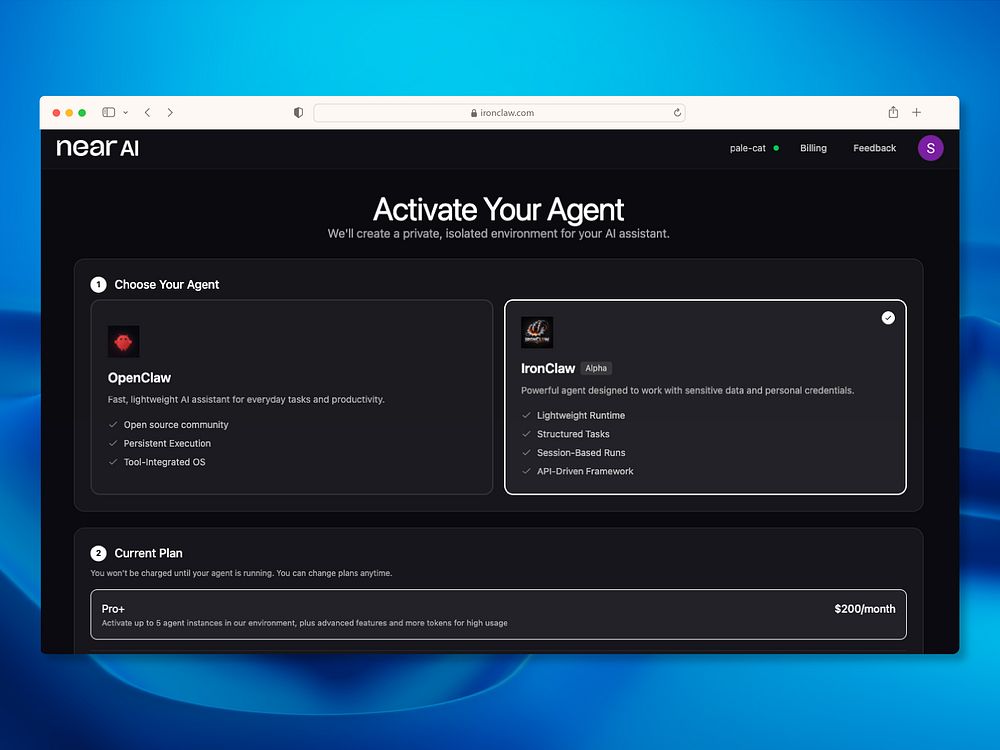
Task: Click the green fullscreen window button
Action: tap(82, 113)
